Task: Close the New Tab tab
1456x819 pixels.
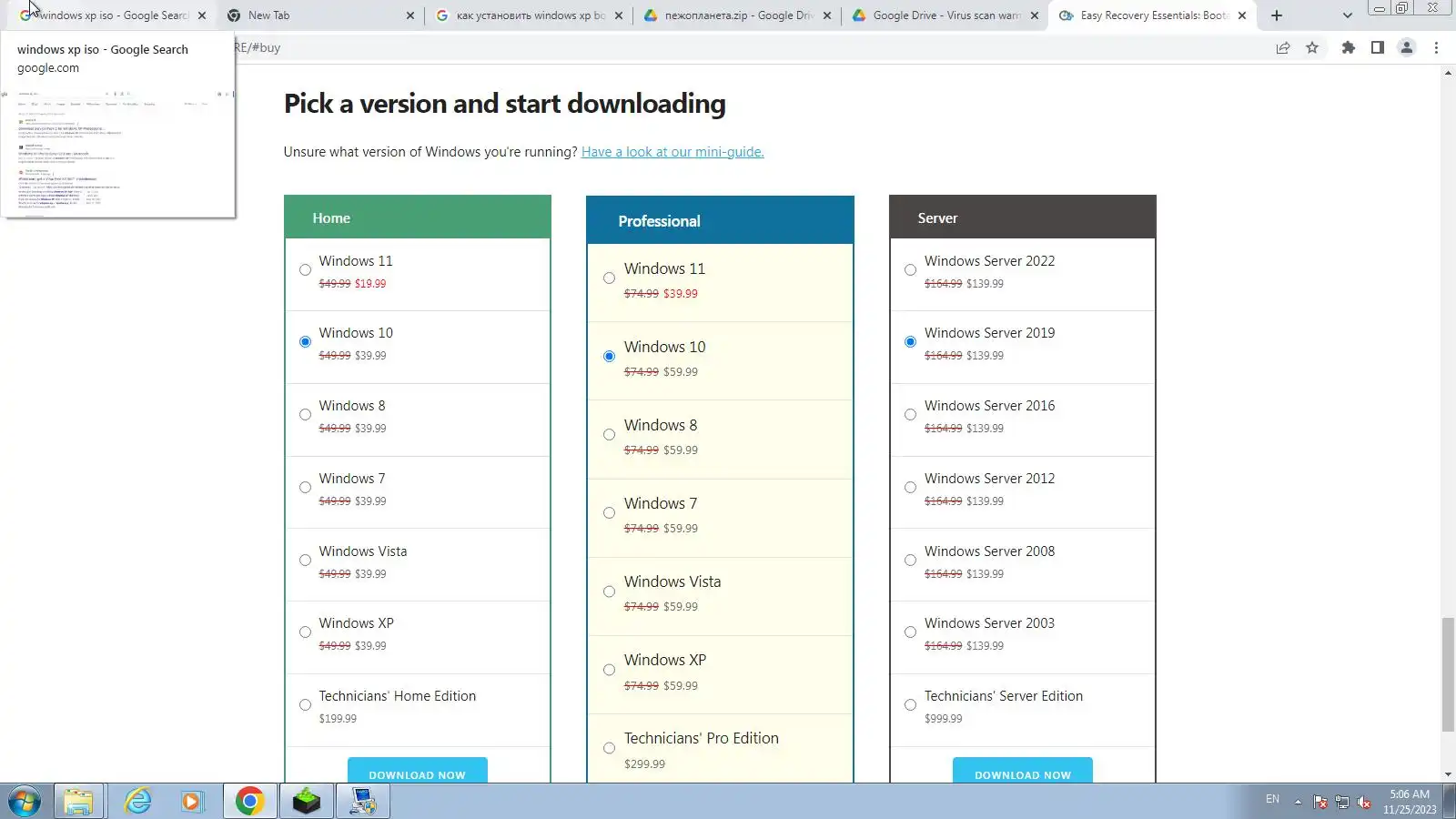Action: coord(410,15)
